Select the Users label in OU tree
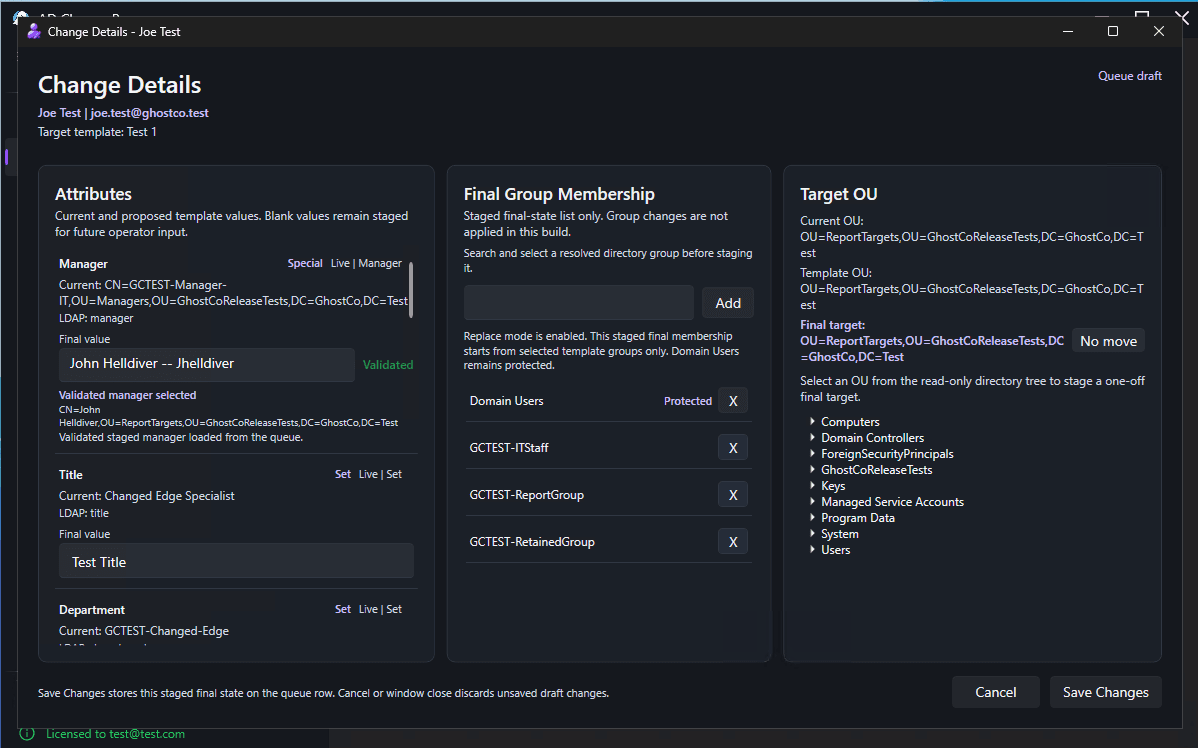 tap(835, 550)
